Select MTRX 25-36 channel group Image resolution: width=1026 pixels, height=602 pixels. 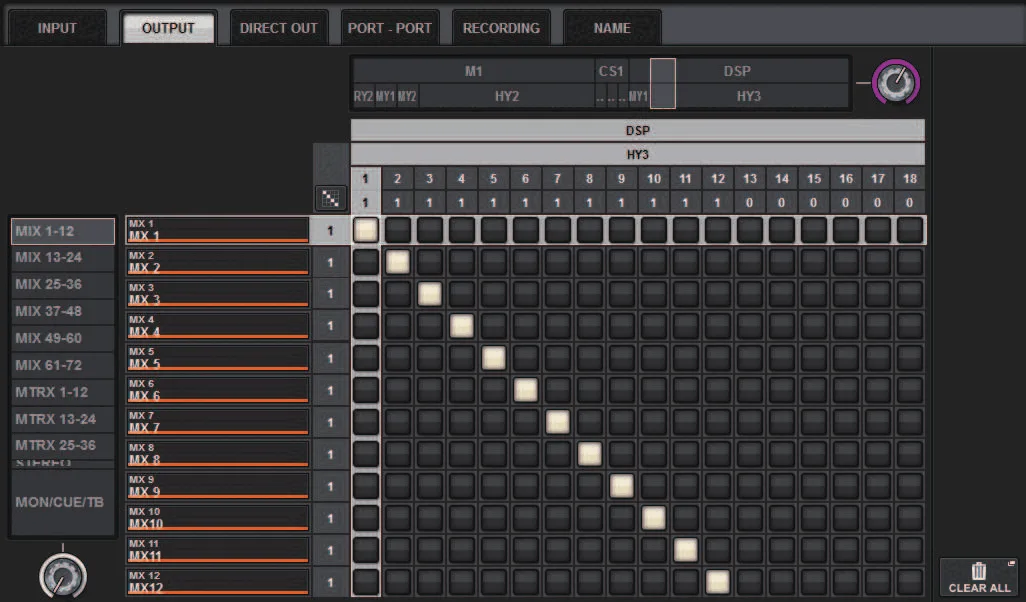(63, 445)
